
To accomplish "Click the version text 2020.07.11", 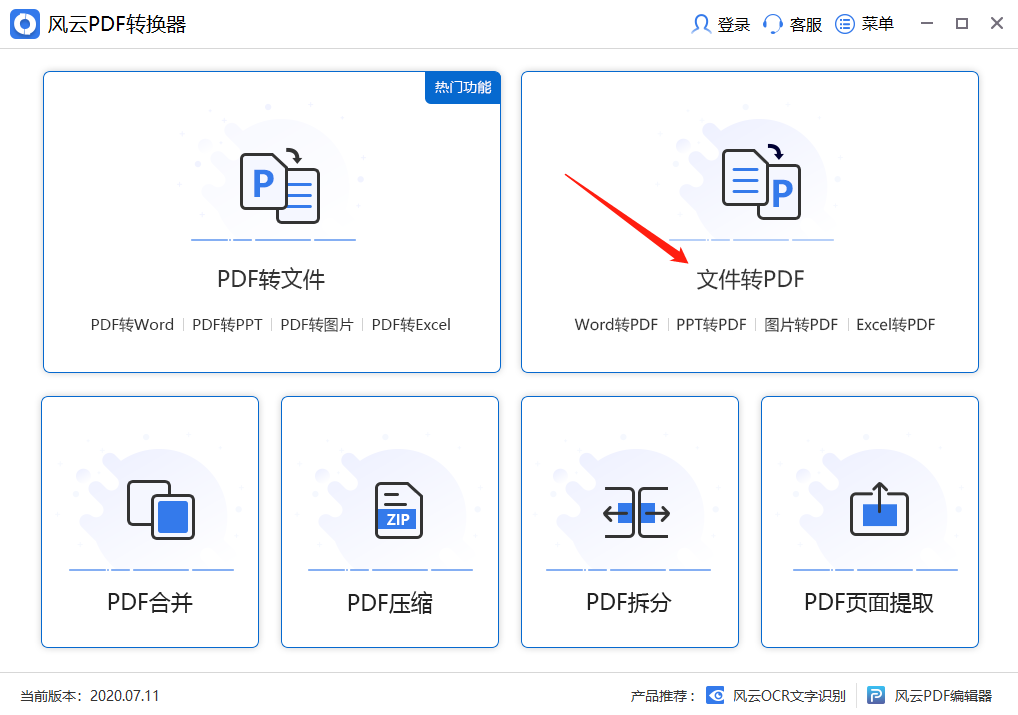I will pyautogui.click(x=125, y=696).
